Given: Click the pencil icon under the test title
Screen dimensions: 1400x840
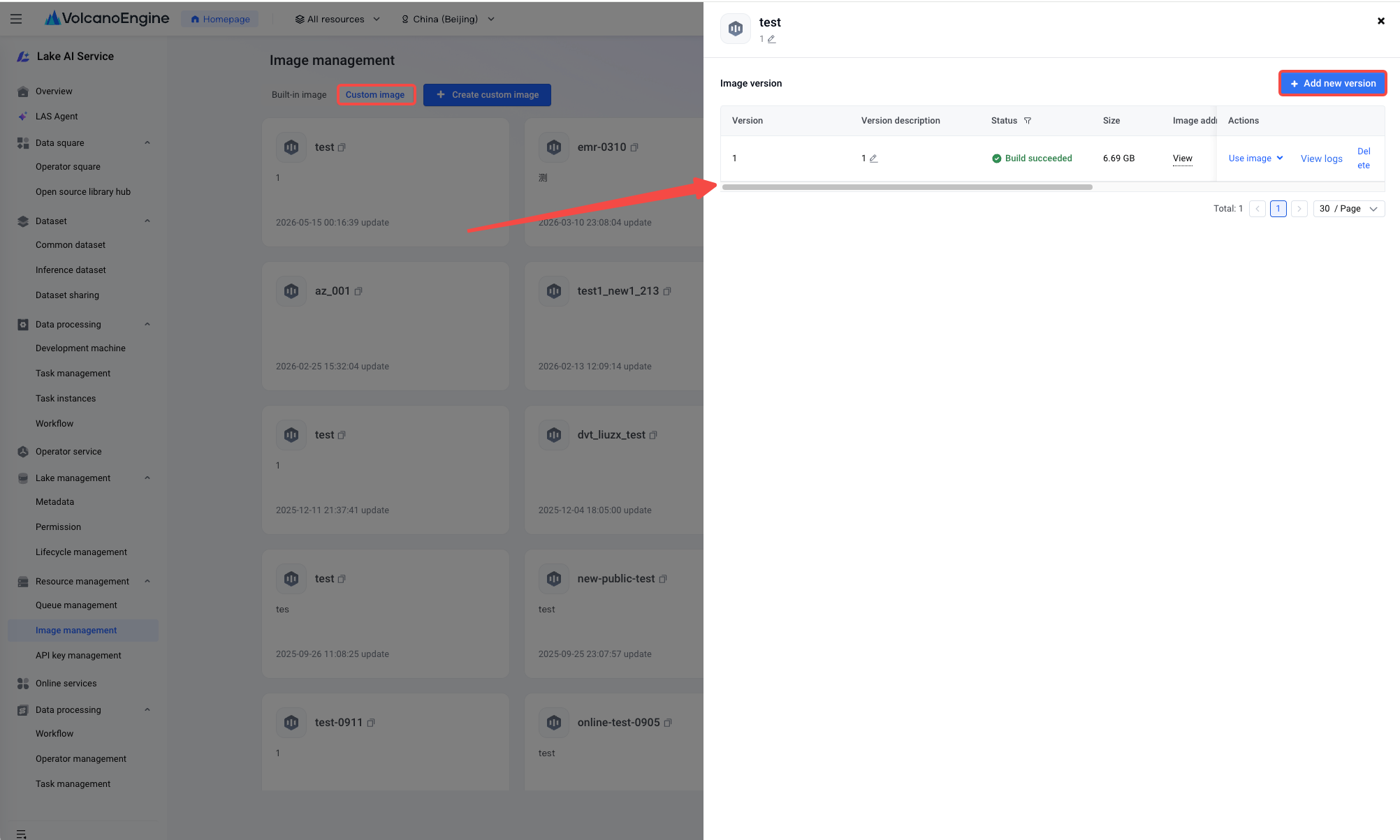Looking at the screenshot, I should coord(771,39).
